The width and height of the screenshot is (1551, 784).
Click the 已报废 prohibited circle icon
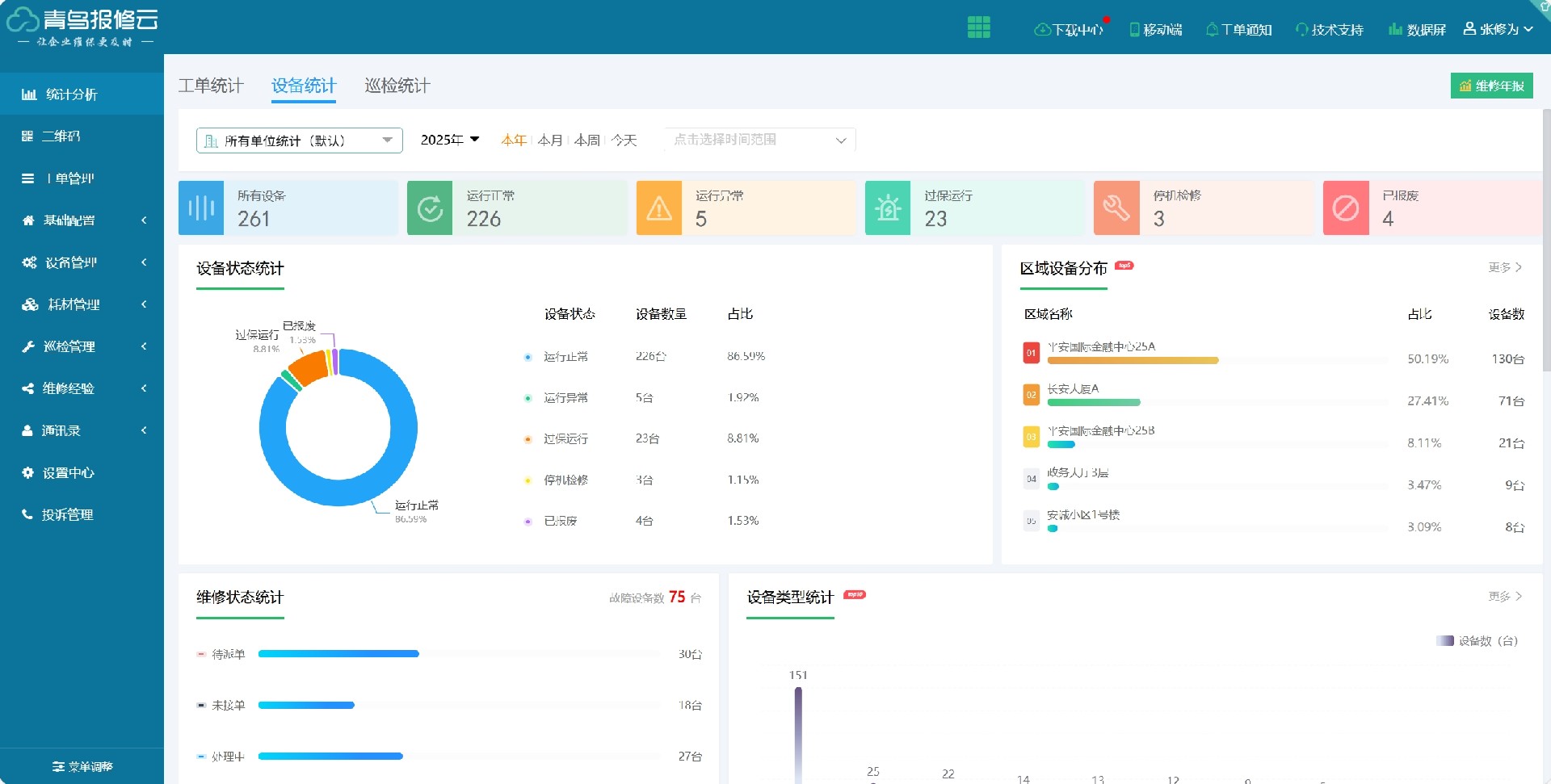point(1346,208)
